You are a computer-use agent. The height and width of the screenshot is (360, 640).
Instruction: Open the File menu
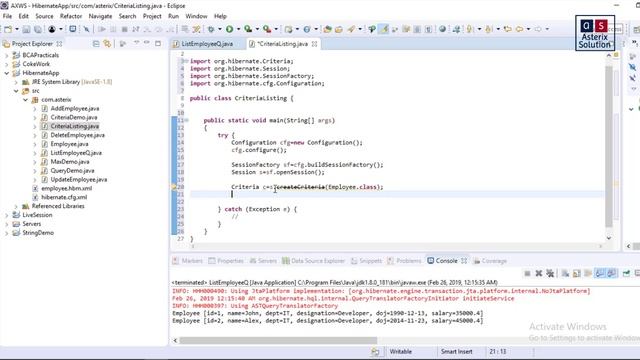point(7,16)
